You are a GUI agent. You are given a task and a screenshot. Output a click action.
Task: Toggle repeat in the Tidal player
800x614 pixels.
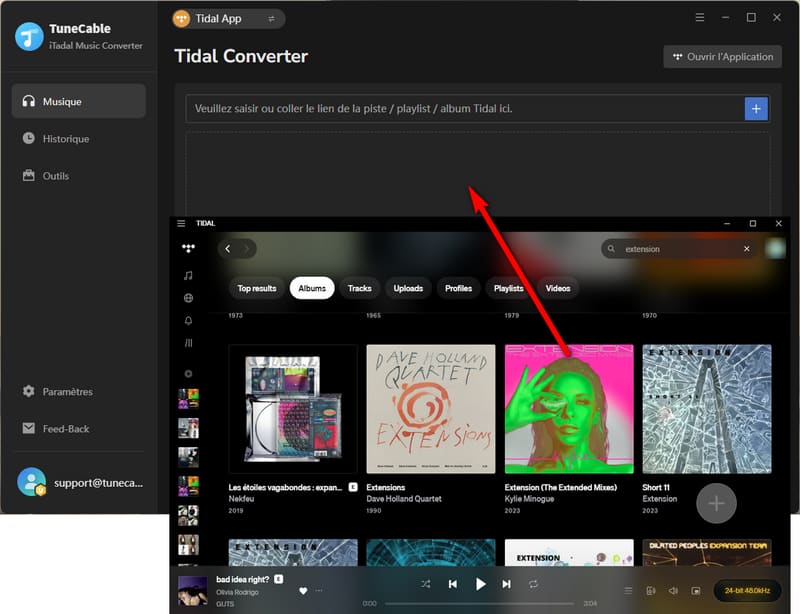click(533, 584)
